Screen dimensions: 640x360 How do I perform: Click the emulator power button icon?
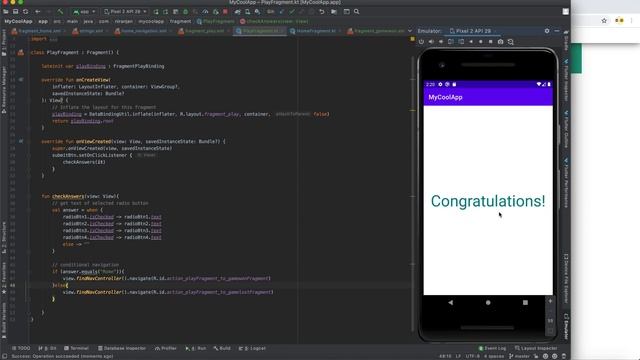pos(421,42)
